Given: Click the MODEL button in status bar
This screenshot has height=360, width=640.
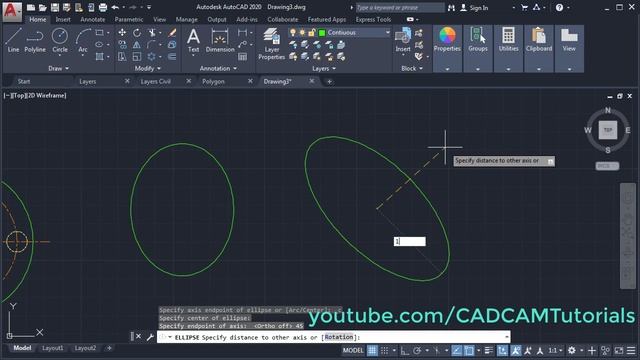Looking at the screenshot, I should click(353, 350).
